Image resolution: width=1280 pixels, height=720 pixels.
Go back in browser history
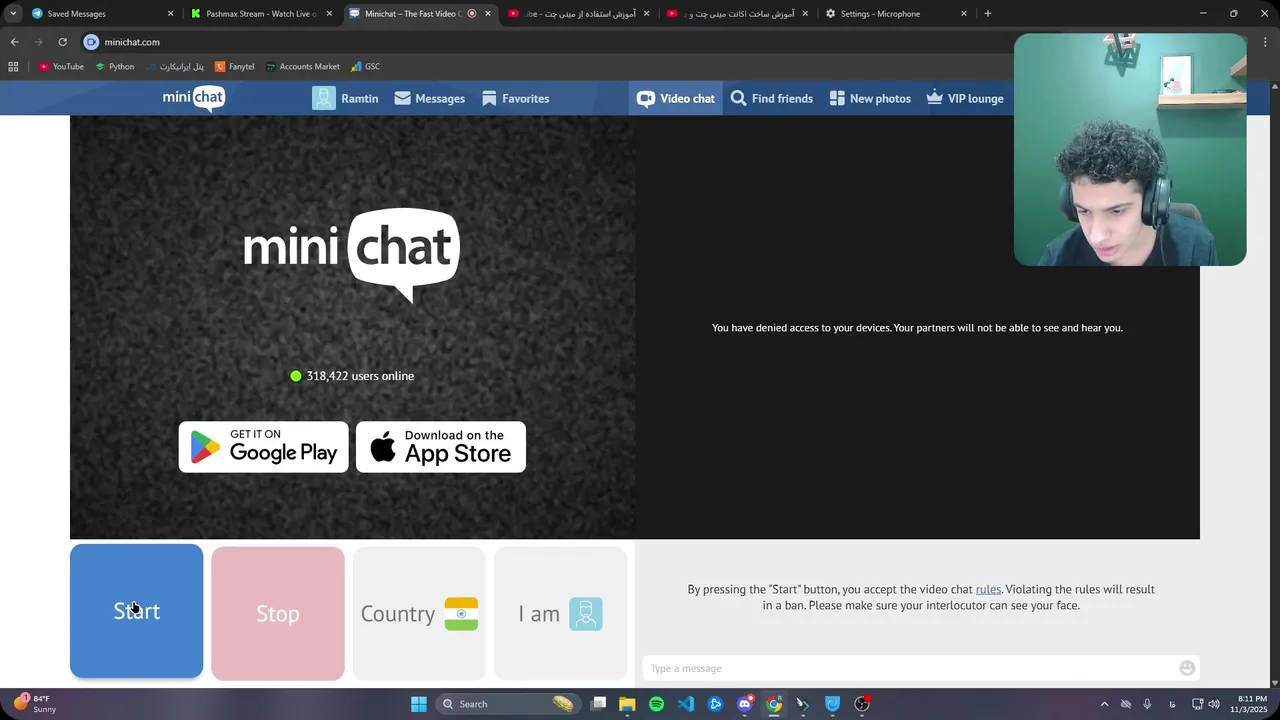(x=14, y=42)
